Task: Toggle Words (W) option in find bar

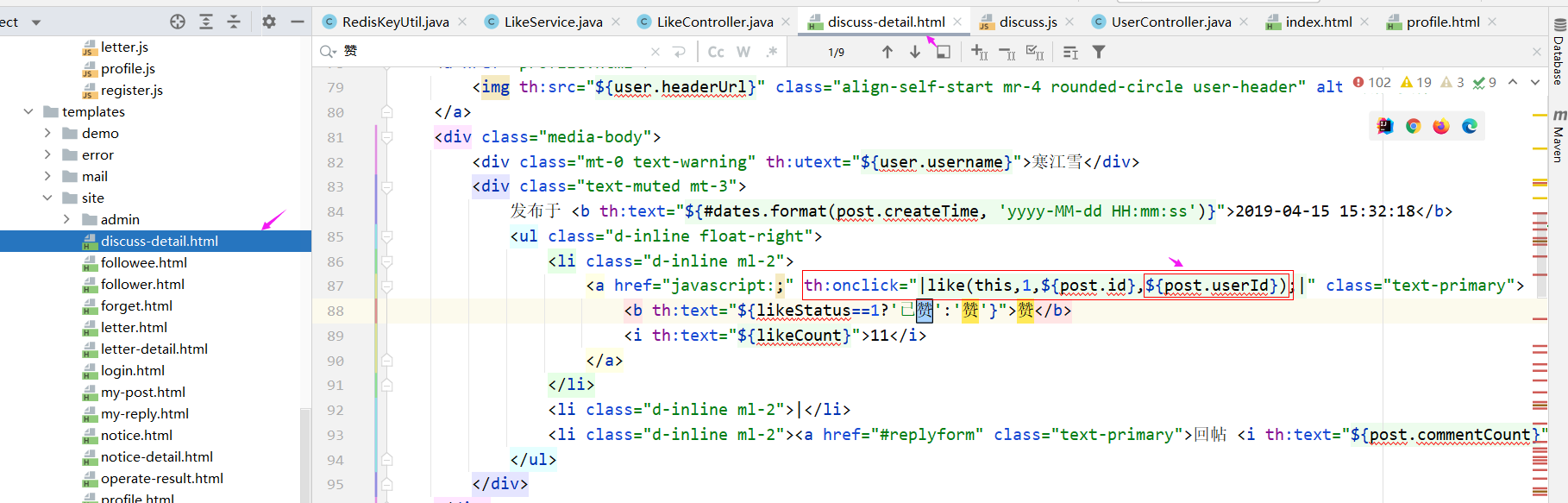Action: coord(743,52)
